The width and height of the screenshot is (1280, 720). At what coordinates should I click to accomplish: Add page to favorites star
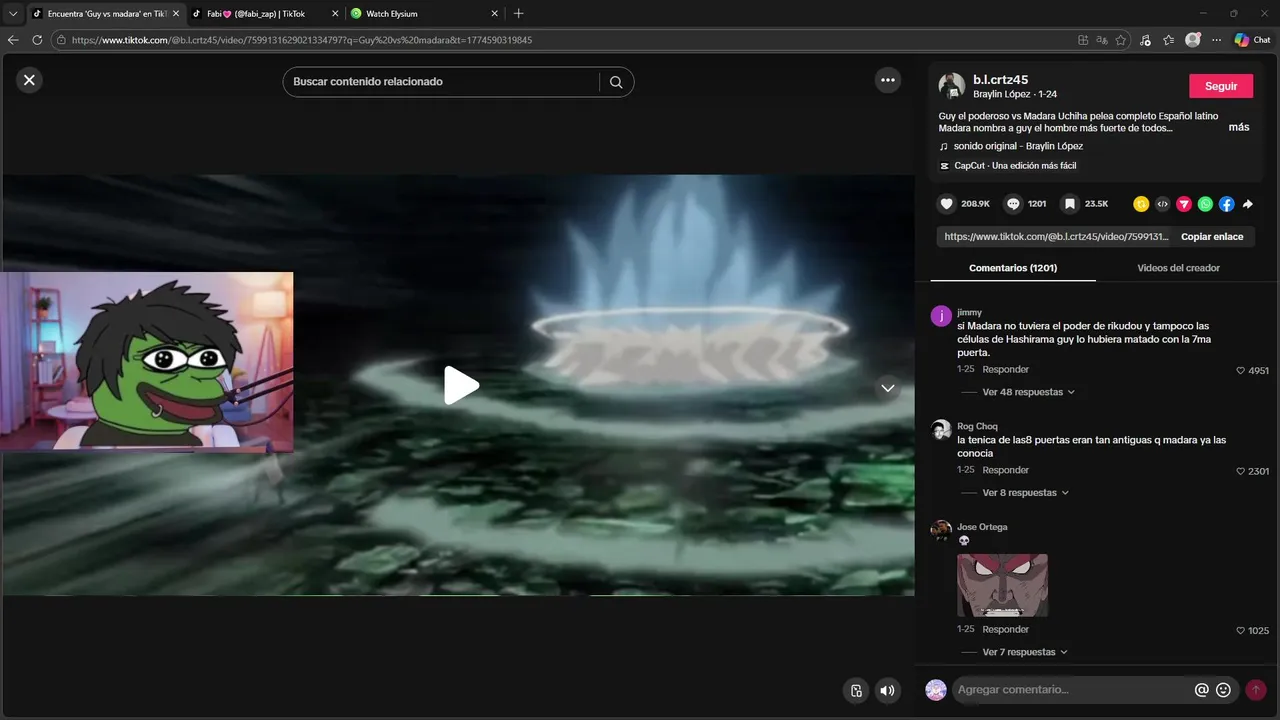tap(1121, 40)
